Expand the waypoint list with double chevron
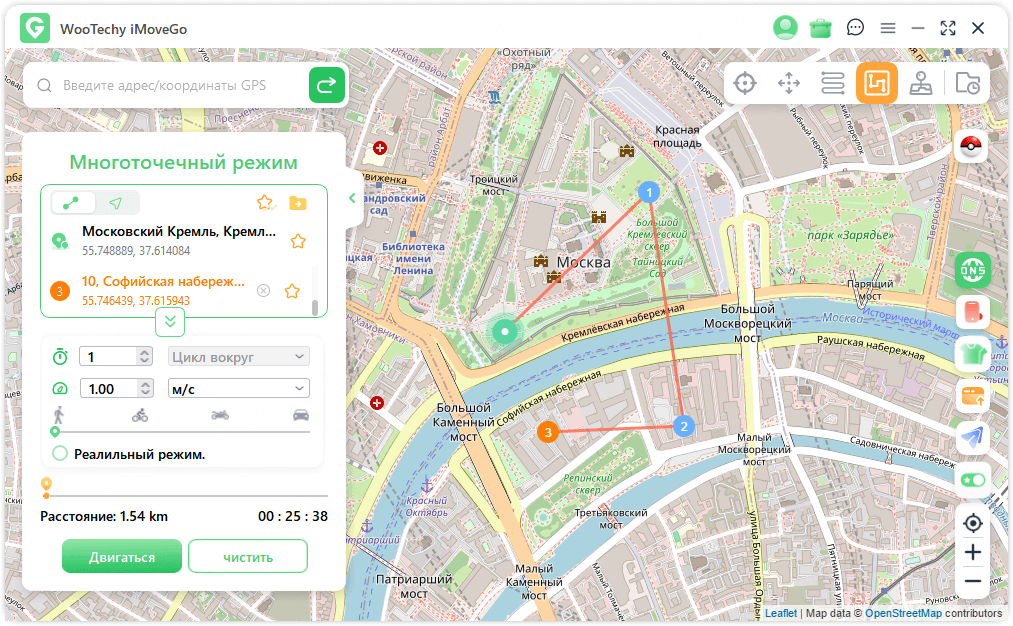 pyautogui.click(x=170, y=321)
